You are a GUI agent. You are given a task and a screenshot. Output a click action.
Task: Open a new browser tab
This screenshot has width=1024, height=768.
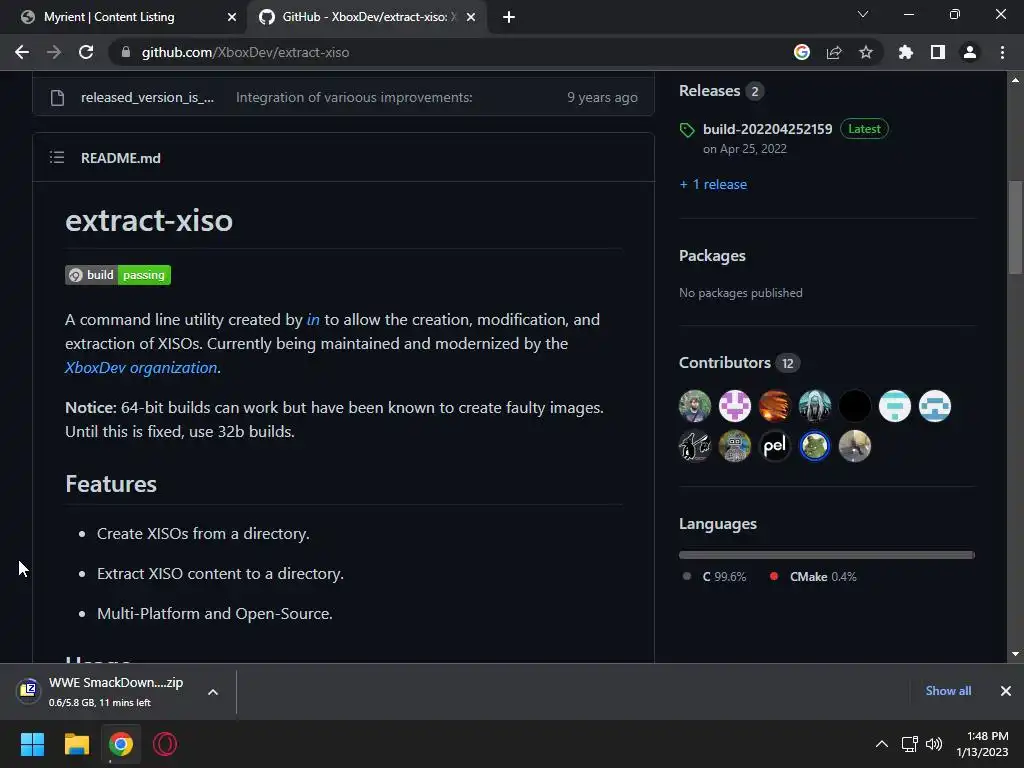509,17
